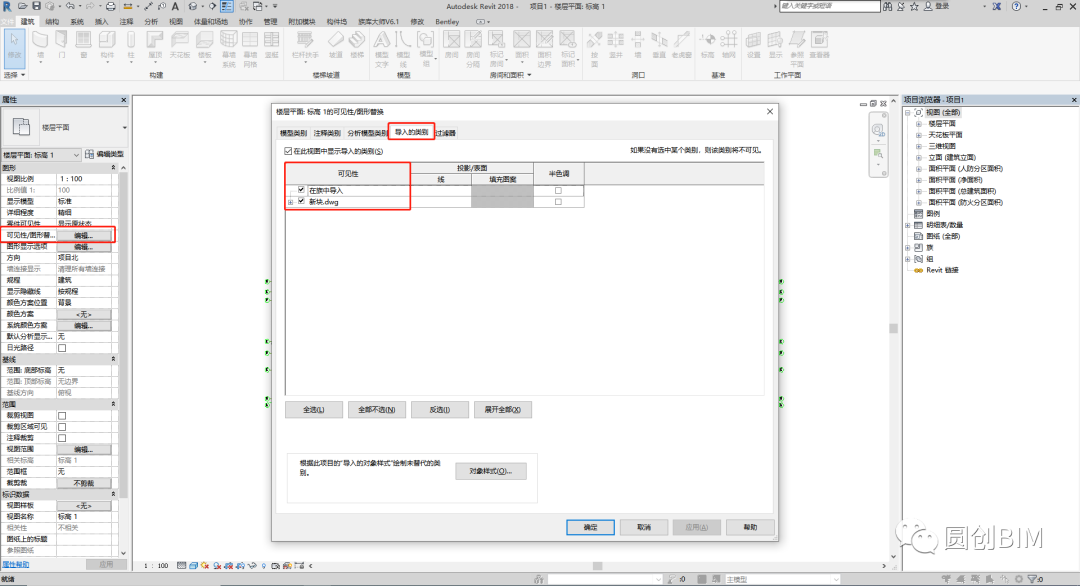Image resolution: width=1080 pixels, height=586 pixels.
Task: Select the Stair (楼梯) tool in ribbon
Action: click(357, 46)
